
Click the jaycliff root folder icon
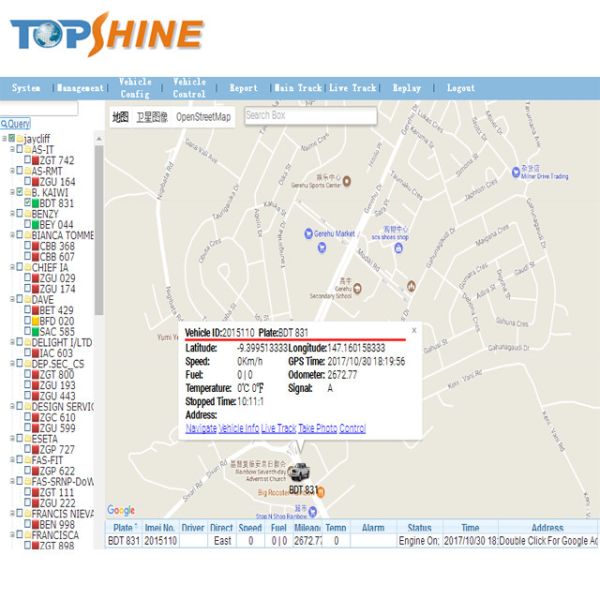(20, 139)
